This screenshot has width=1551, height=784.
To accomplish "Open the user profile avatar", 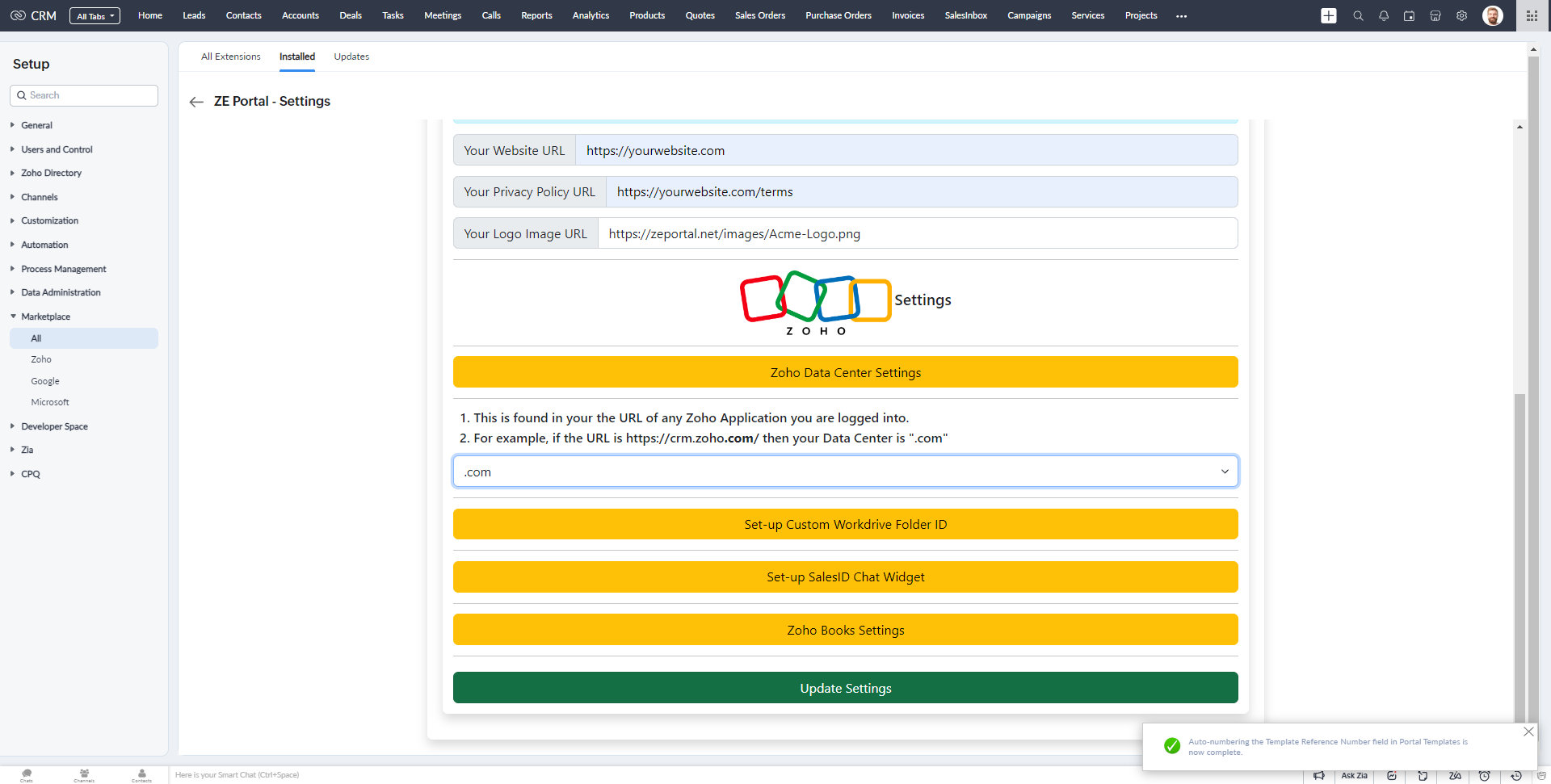I will point(1493,16).
